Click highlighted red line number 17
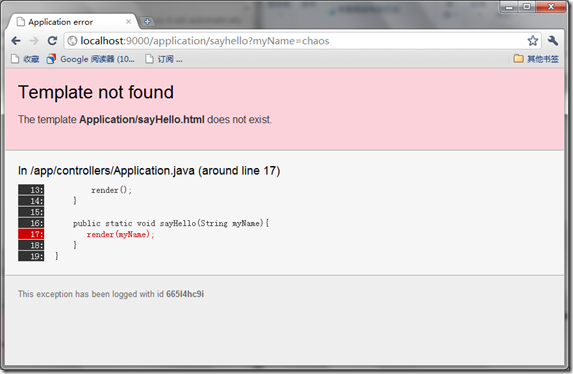Viewport: 573px width, 374px height. click(31, 234)
